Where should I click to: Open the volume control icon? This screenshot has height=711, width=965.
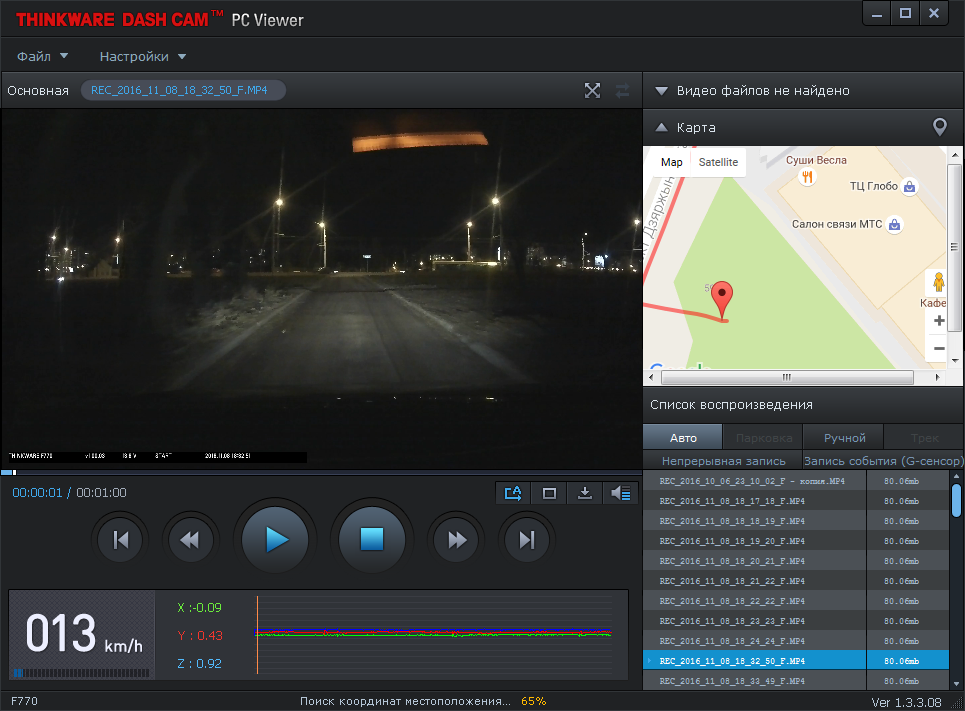[x=620, y=493]
